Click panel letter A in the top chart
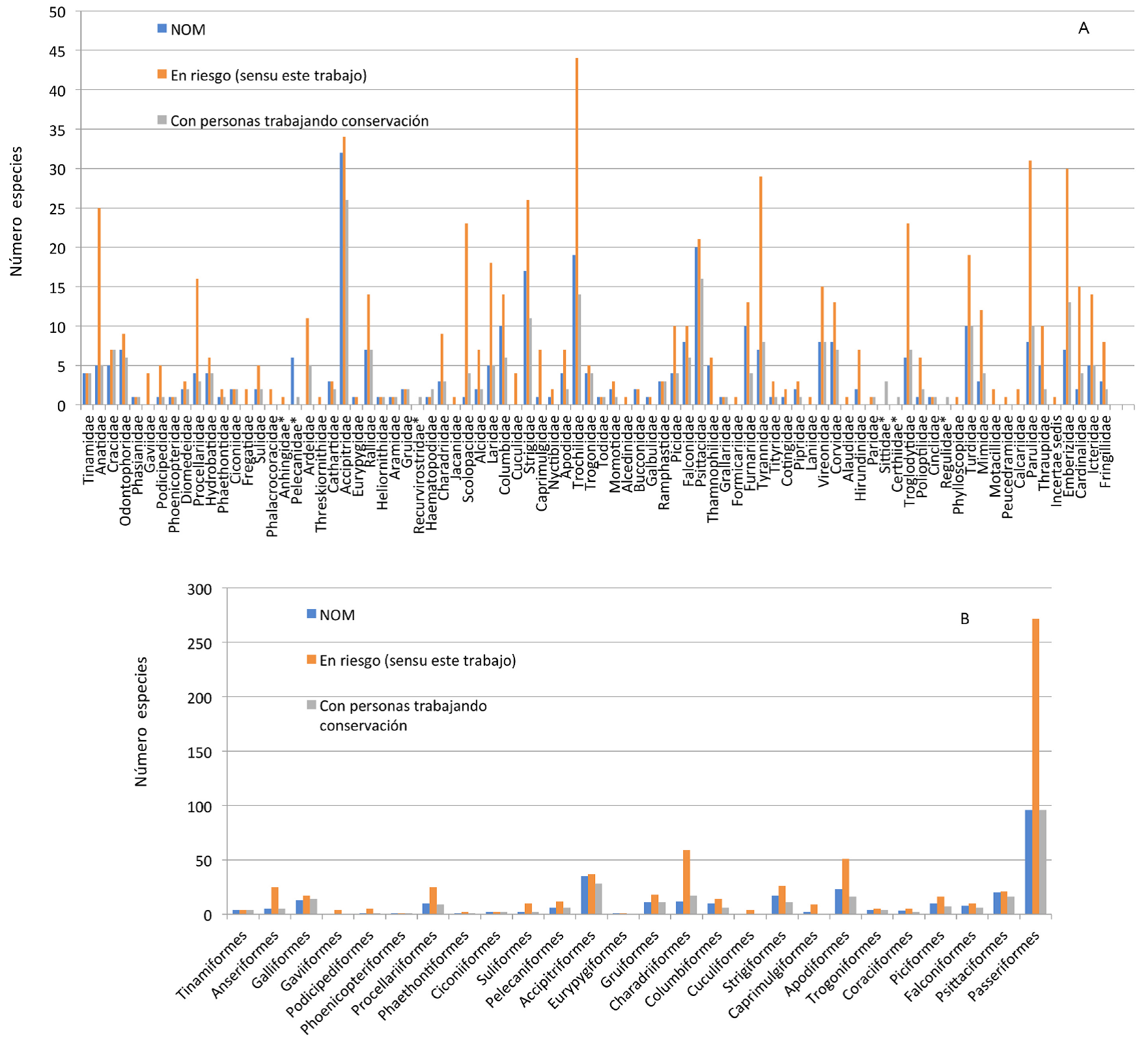Screen dimensions: 1148x1037 (1084, 28)
